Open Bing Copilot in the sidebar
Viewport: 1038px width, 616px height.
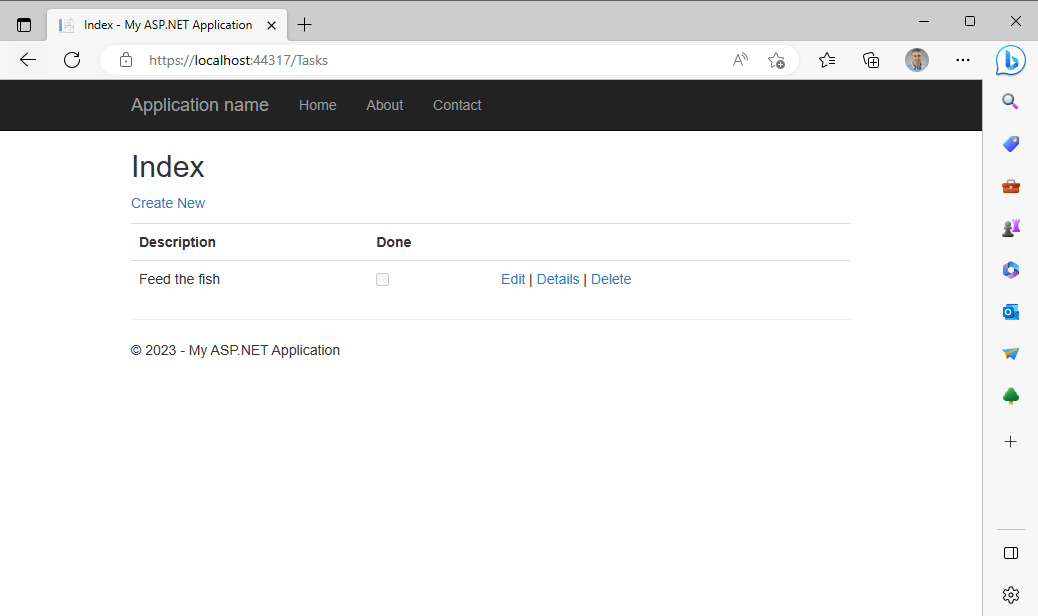[1010, 60]
